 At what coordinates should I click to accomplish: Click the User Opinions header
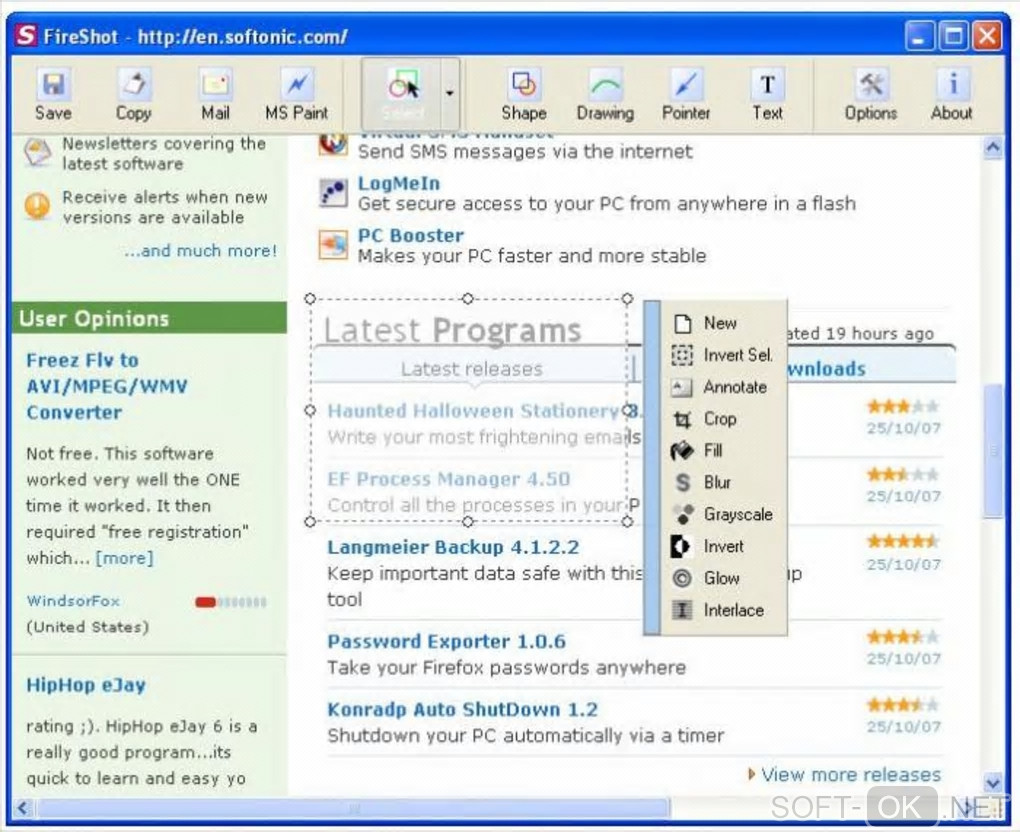[x=149, y=318]
